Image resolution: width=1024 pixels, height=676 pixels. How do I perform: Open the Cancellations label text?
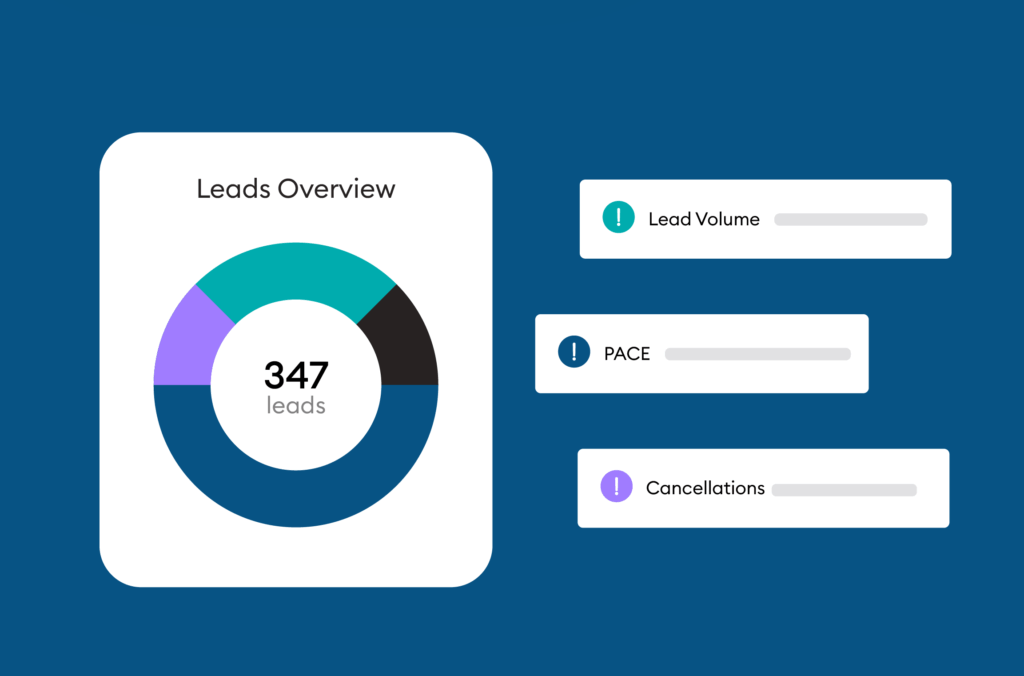click(705, 488)
